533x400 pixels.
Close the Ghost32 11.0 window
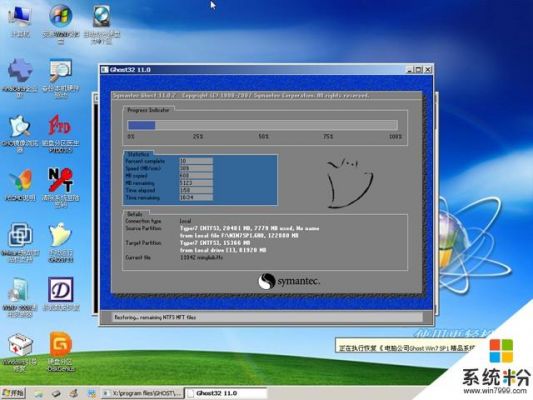[x=428, y=70]
